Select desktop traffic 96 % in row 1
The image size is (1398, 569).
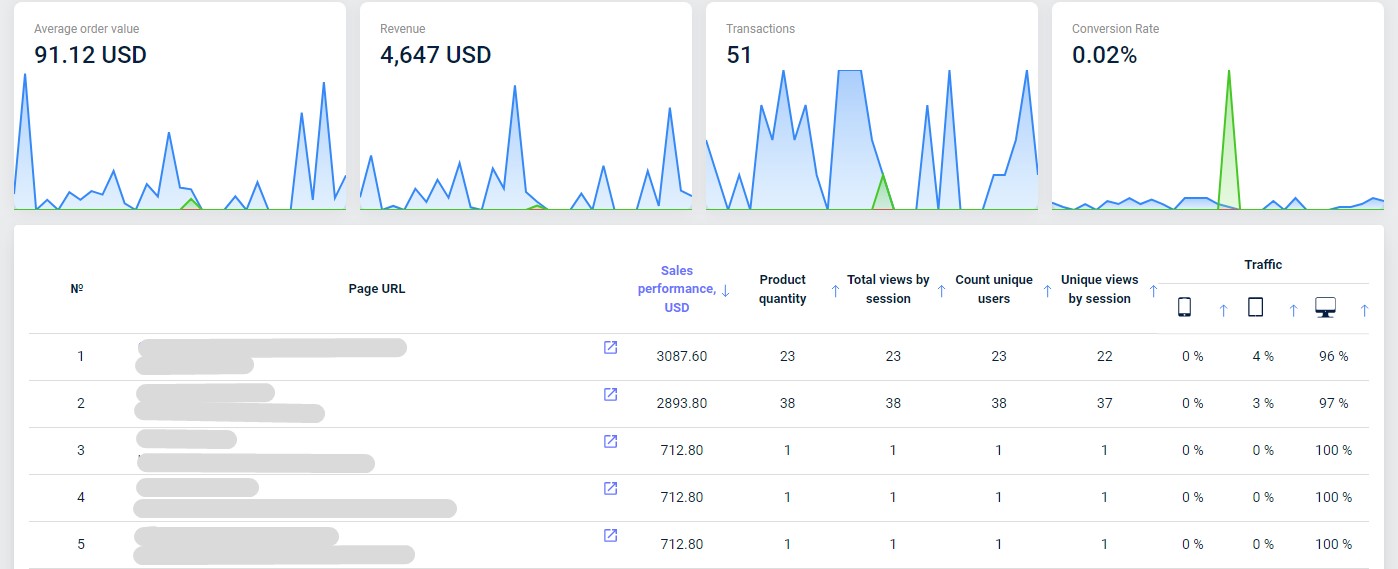click(1333, 356)
